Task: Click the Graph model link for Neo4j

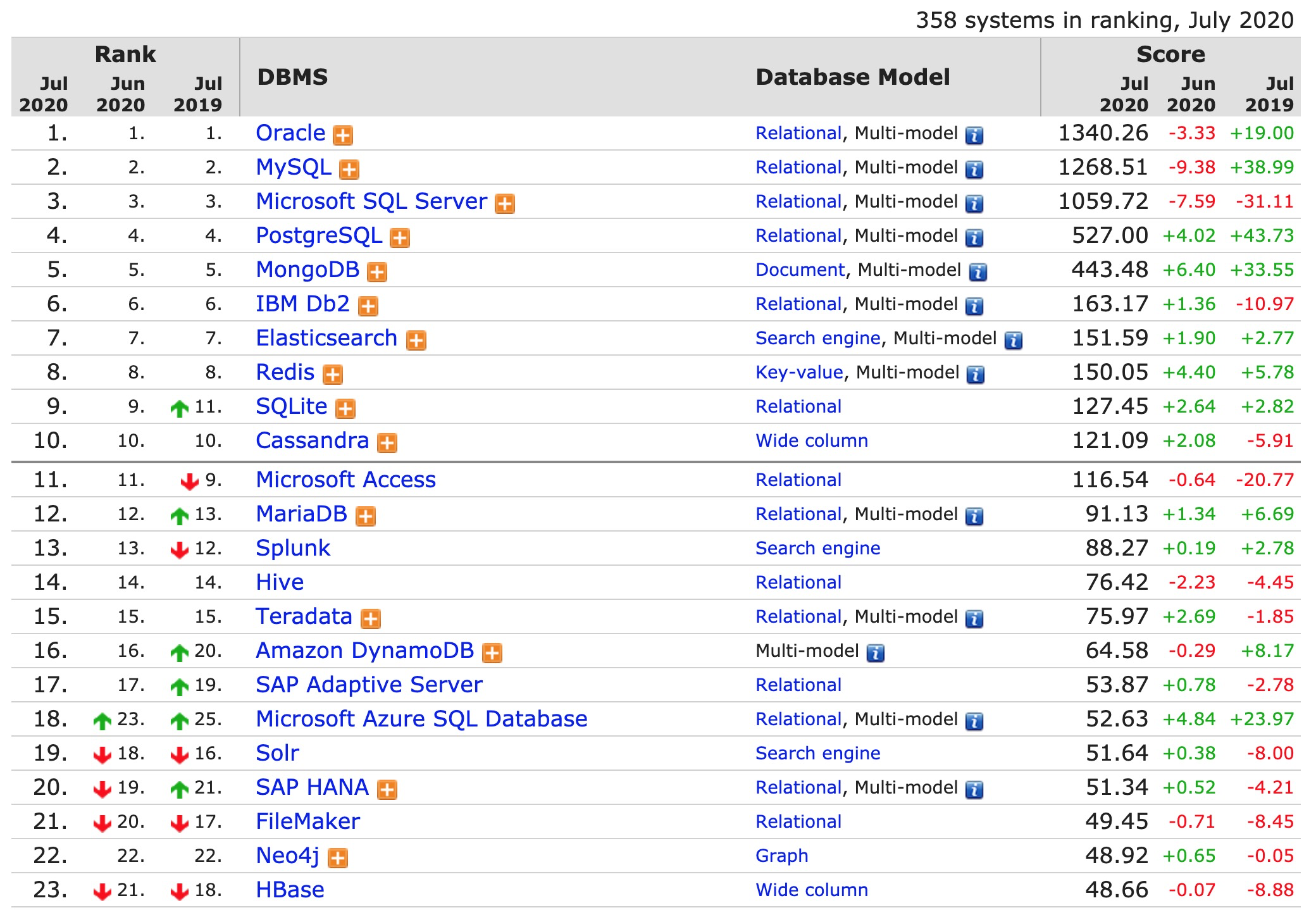Action: pos(782,856)
